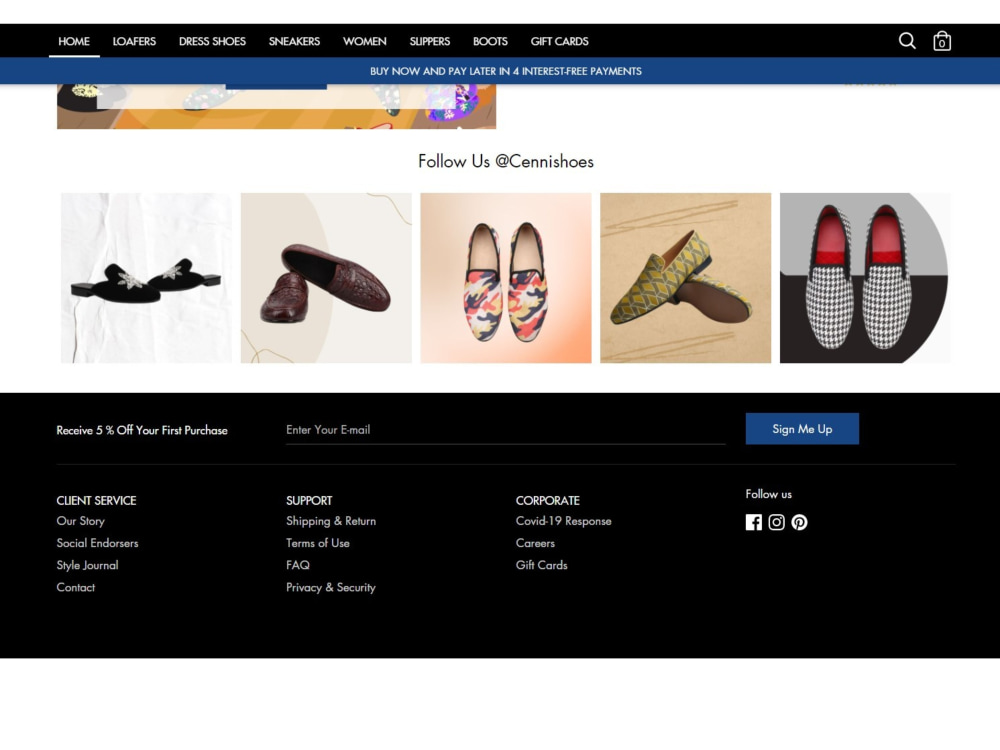Open the Careers link
Screen dimensions: 1000x750
[535, 543]
